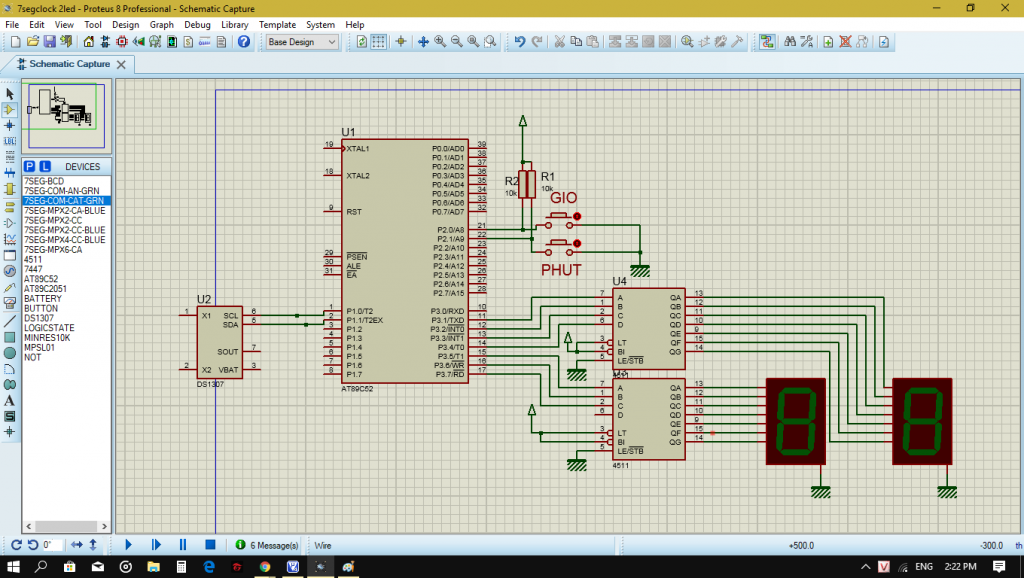Click the Save Project toolbar icon
Screen dimensions: 1024x578
[49, 42]
